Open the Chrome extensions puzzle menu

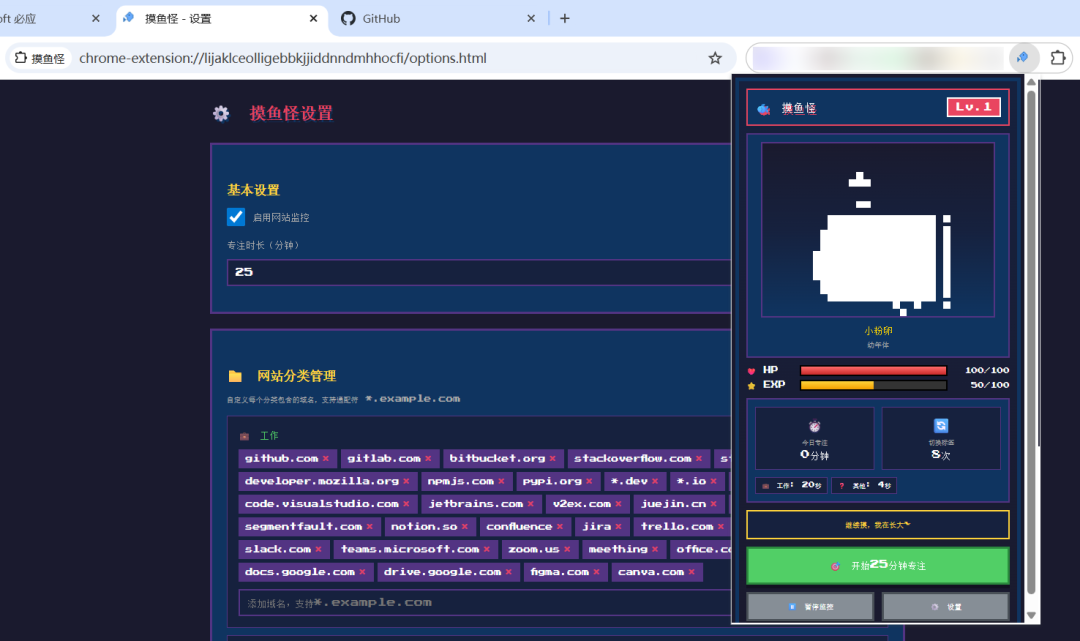1058,58
